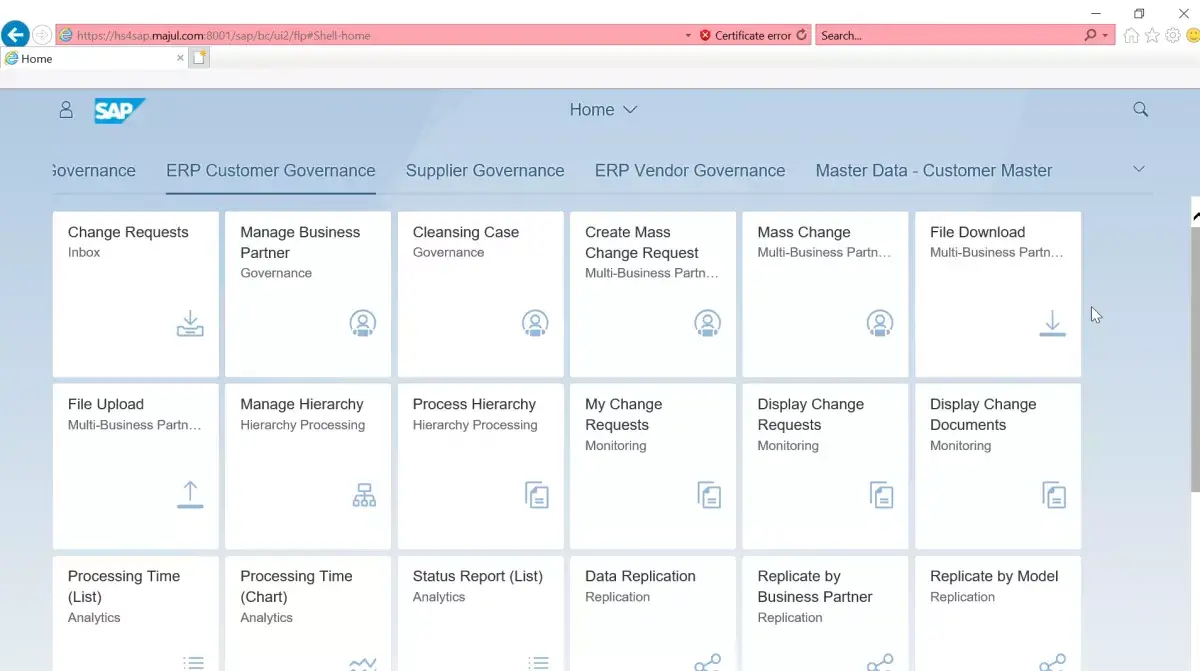Click the page vertical scrollbar thumb
Viewport: 1200px width, 671px height.
(x=1195, y=358)
